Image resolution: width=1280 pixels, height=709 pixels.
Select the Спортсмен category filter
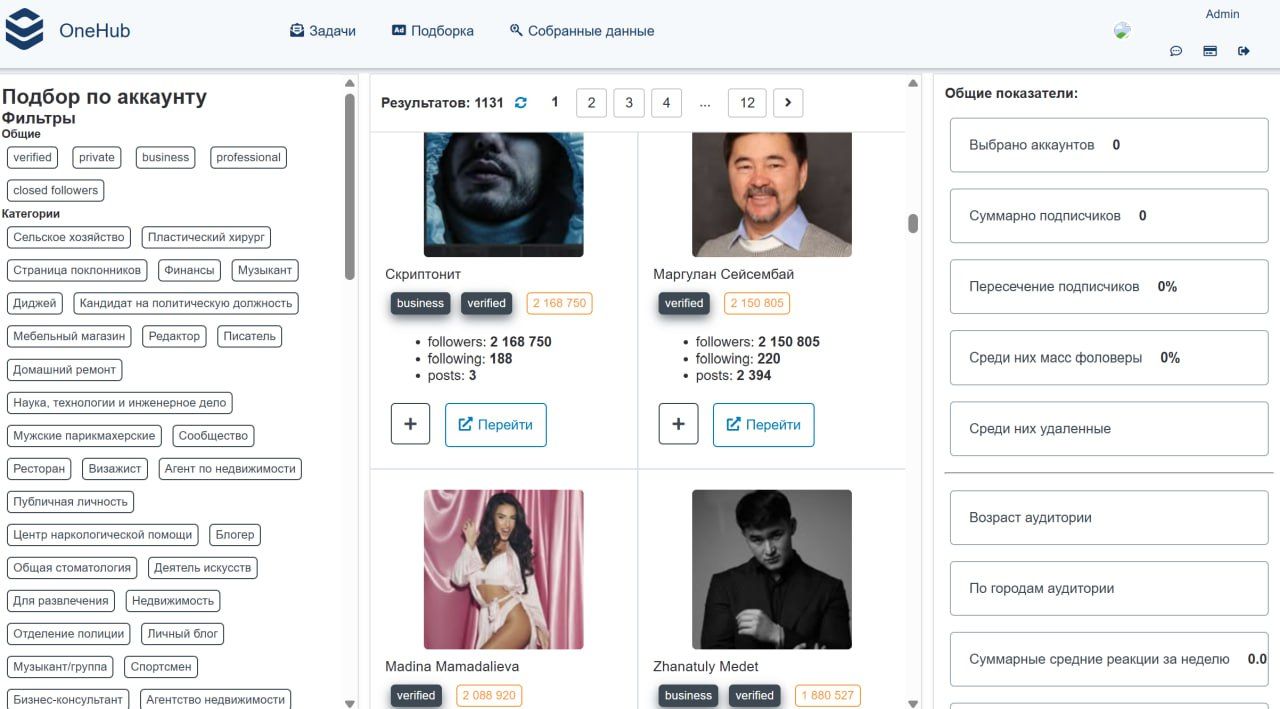[x=162, y=666]
